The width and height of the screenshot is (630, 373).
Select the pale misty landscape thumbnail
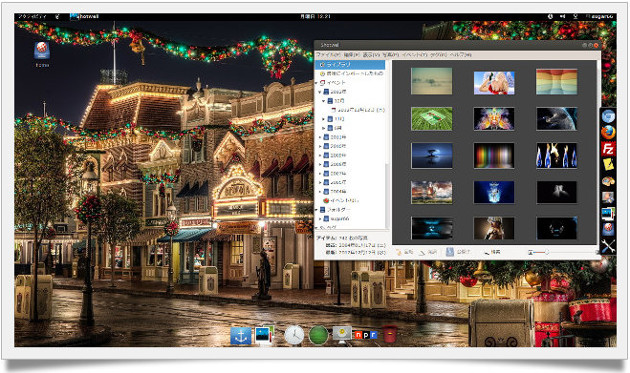point(432,81)
